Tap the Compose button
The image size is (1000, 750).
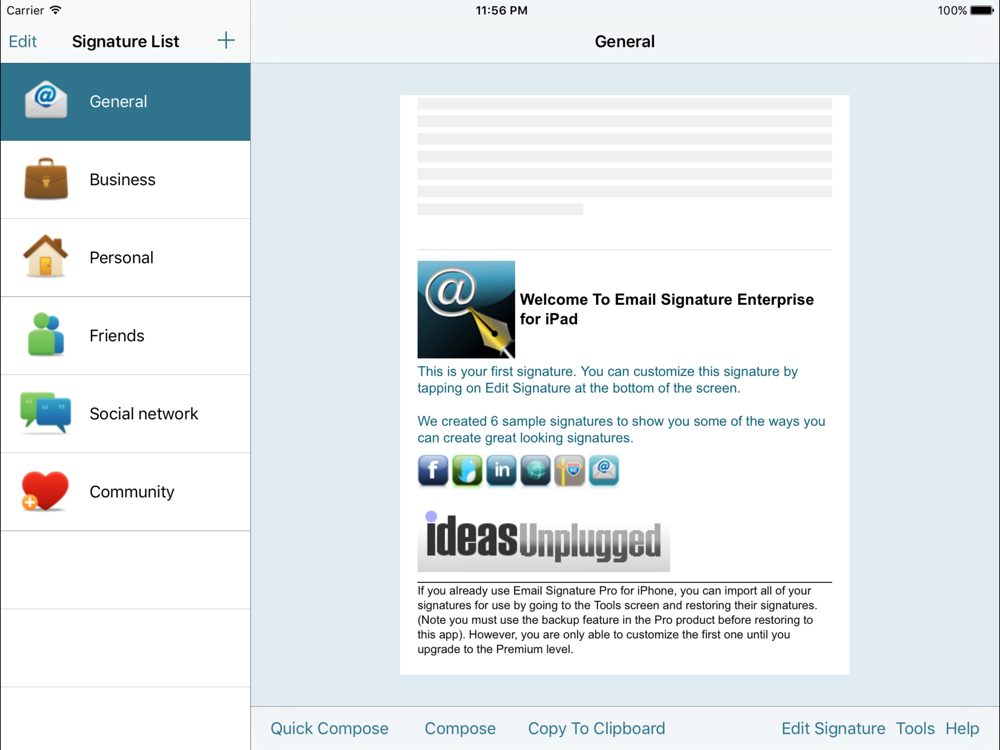[x=460, y=728]
